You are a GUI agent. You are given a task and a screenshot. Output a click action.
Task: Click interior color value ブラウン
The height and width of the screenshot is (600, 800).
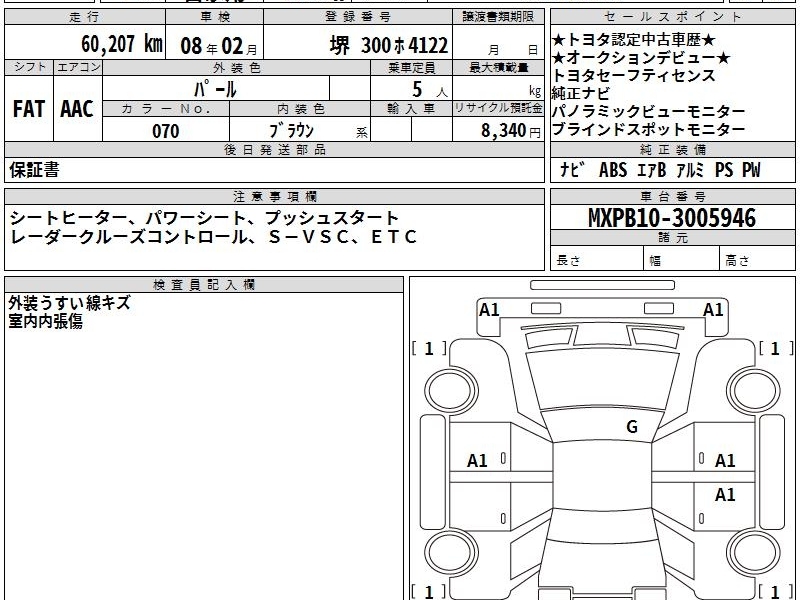pos(291,131)
